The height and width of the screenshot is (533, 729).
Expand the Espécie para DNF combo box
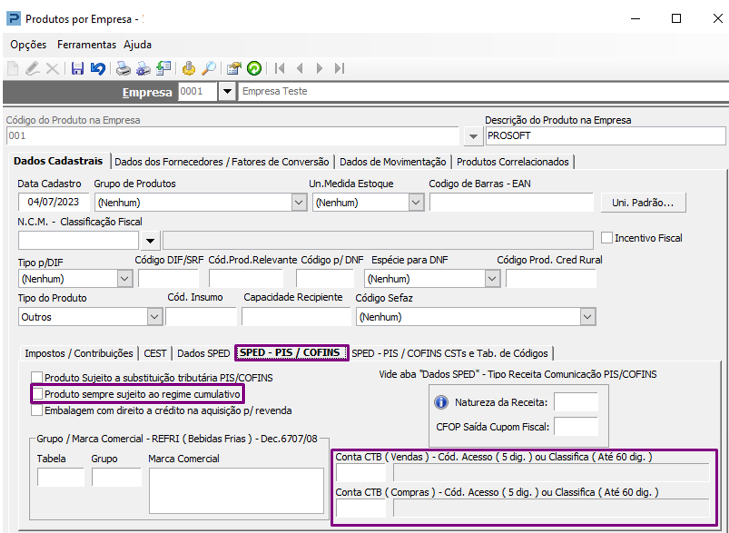click(x=492, y=279)
